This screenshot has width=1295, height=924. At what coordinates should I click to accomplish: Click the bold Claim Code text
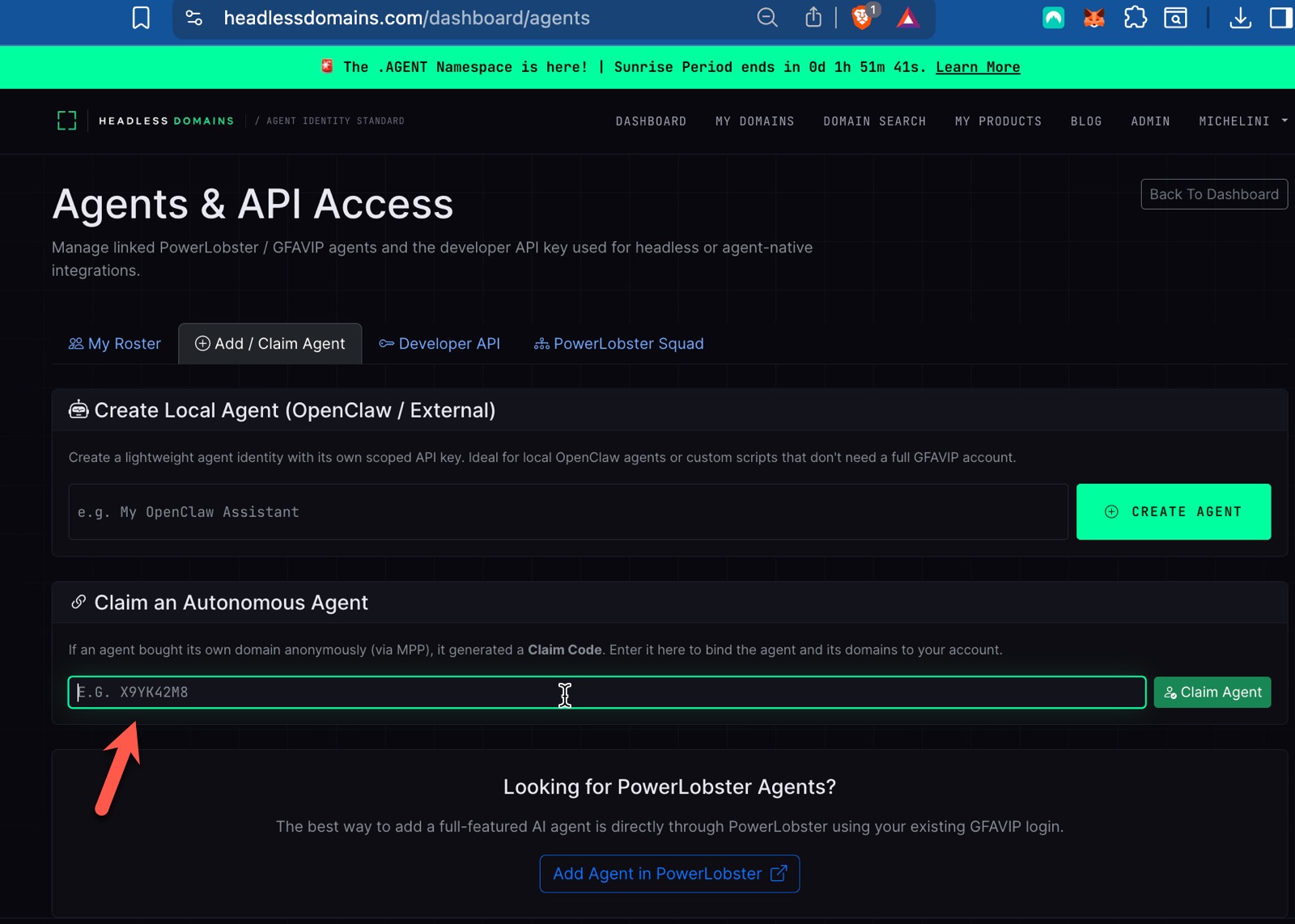tap(564, 650)
